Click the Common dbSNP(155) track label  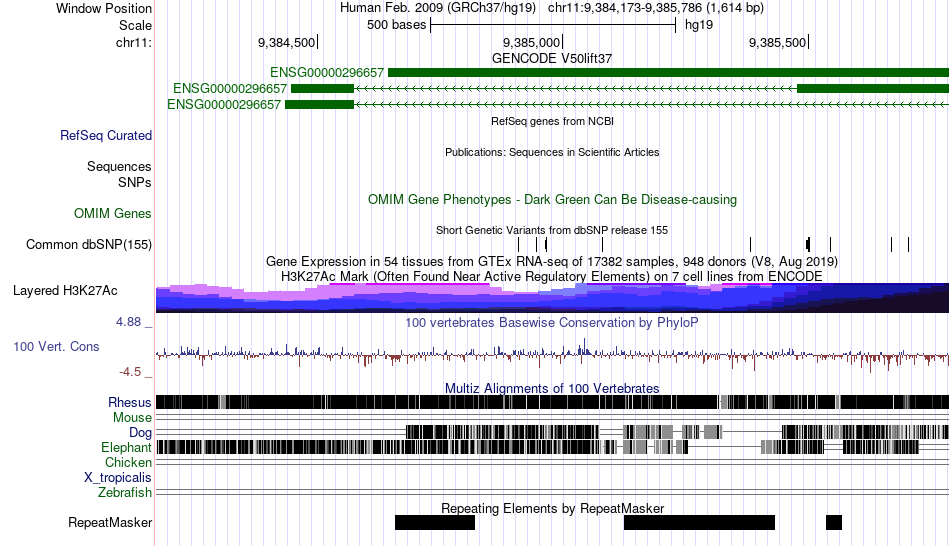point(89,245)
